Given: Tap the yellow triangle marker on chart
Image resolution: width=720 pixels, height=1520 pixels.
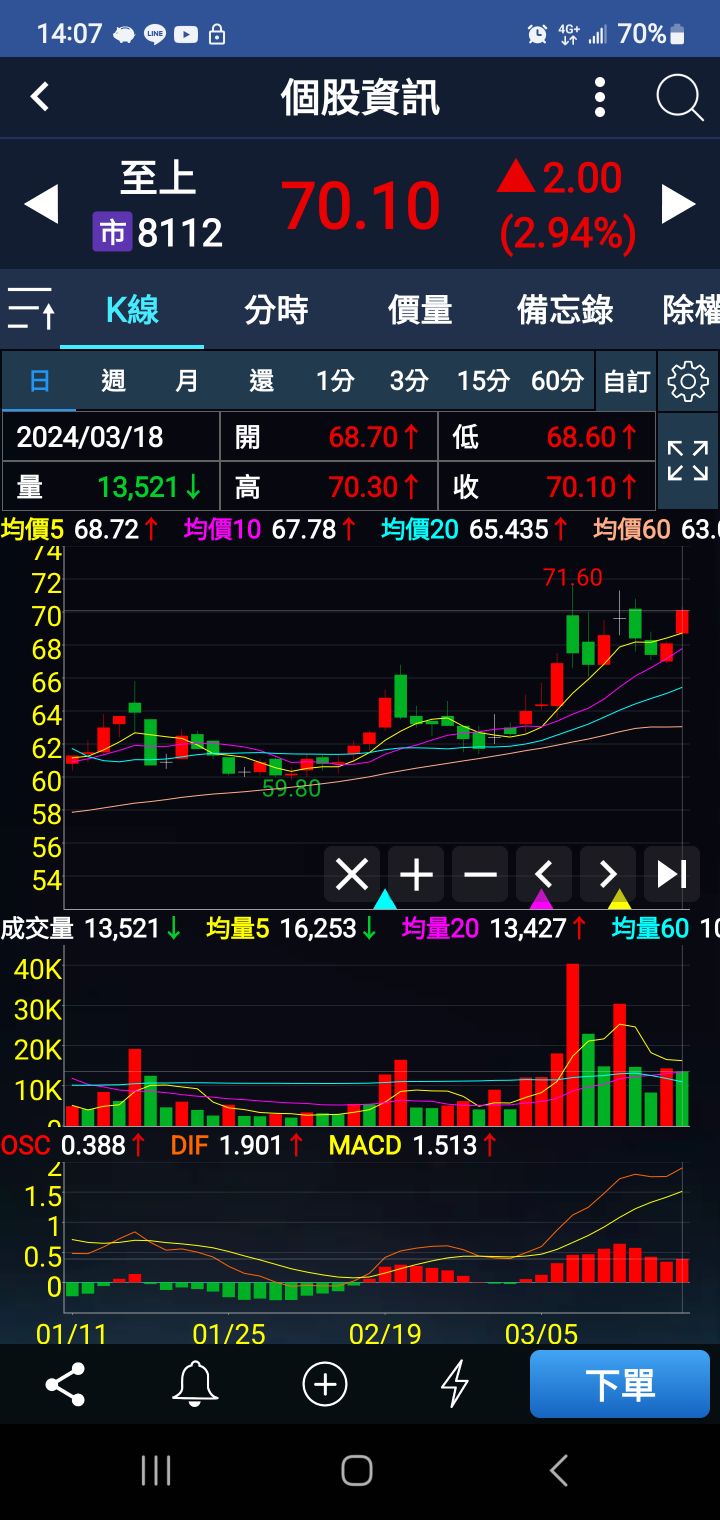Looking at the screenshot, I should click(x=620, y=899).
